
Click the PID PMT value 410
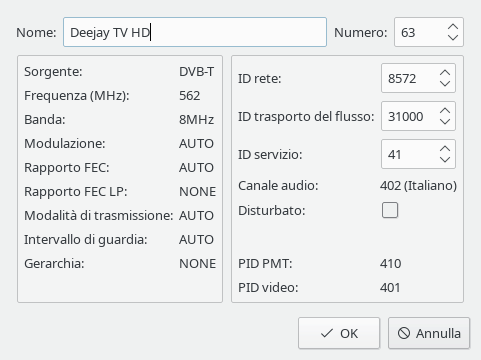click(x=390, y=264)
